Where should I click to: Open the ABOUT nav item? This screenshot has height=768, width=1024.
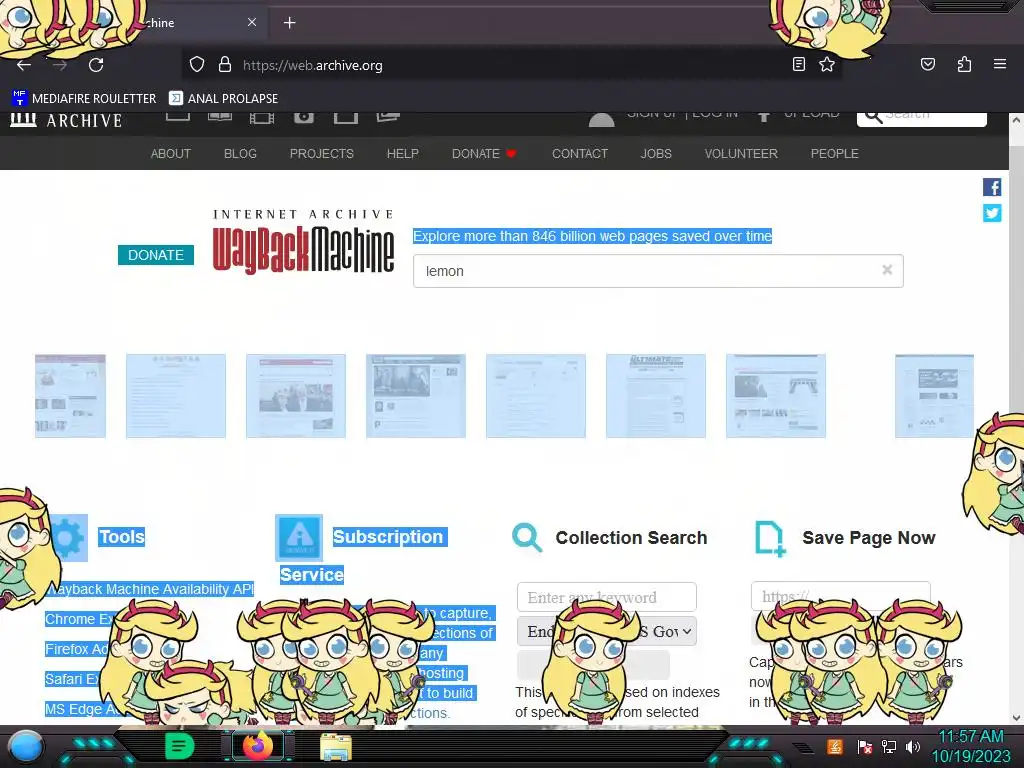[170, 153]
